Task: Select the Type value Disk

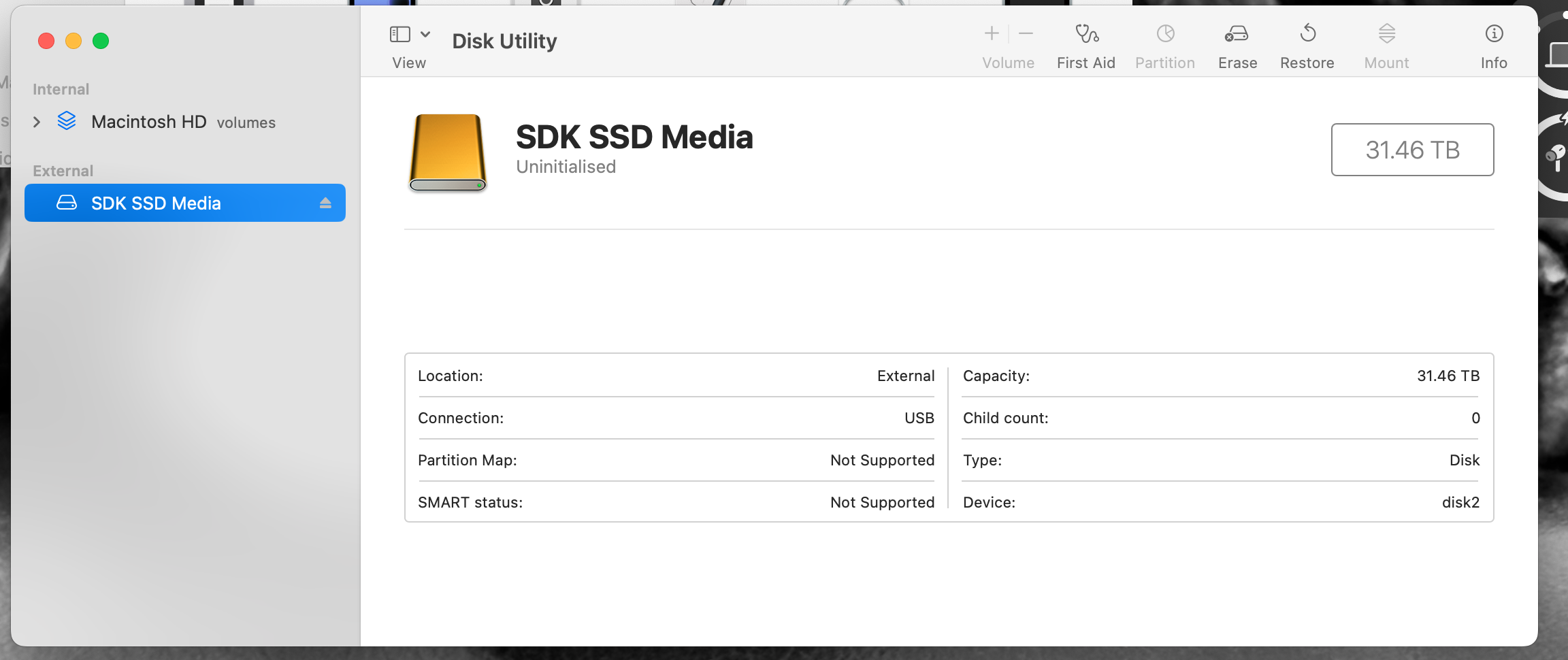Action: [x=1465, y=460]
